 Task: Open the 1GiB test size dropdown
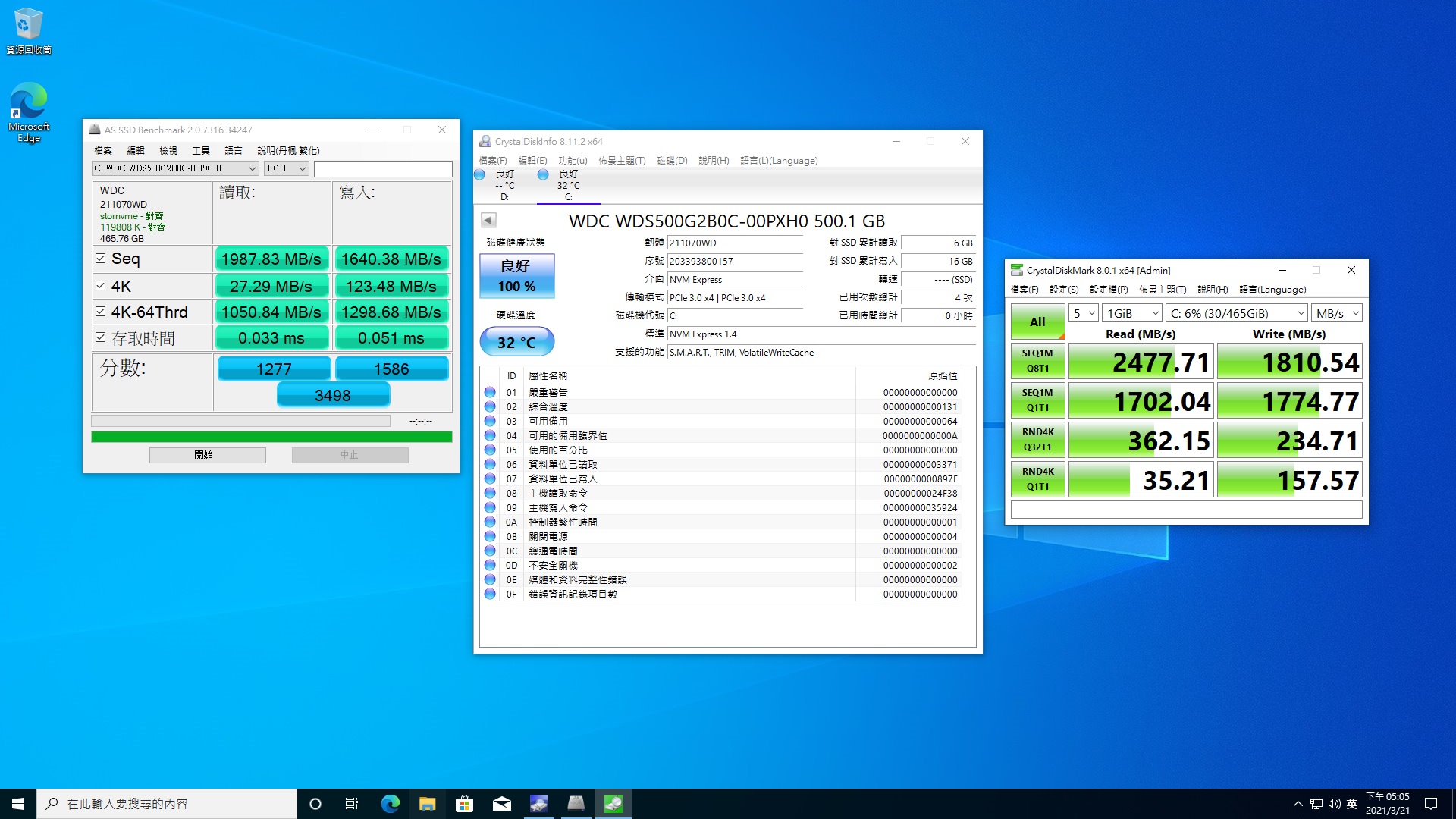(1131, 313)
